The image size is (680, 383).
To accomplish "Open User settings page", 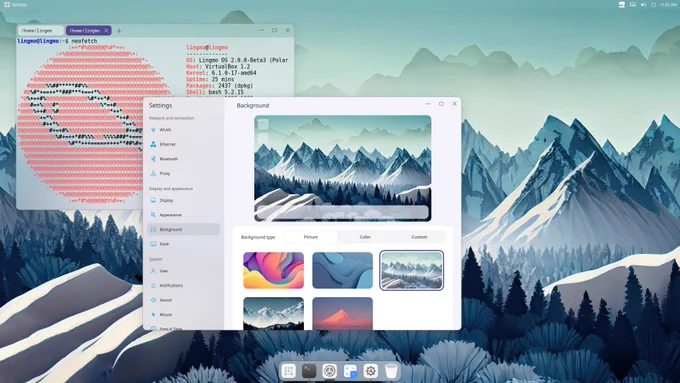I will pos(183,271).
